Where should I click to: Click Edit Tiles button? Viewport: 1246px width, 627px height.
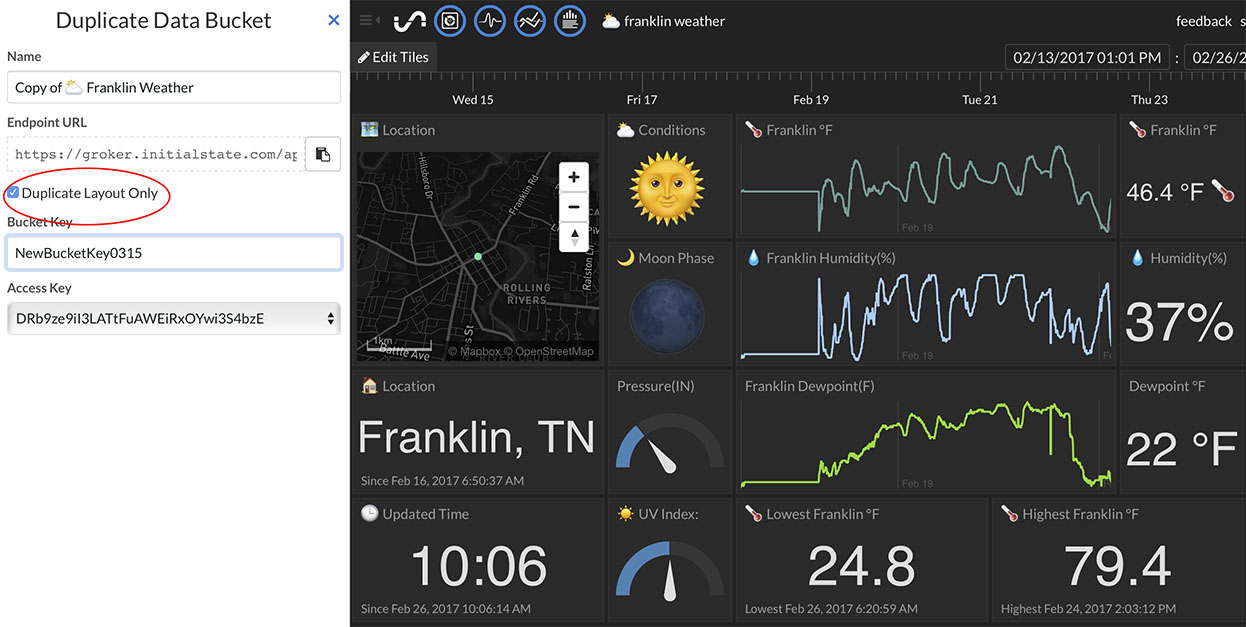pos(394,57)
